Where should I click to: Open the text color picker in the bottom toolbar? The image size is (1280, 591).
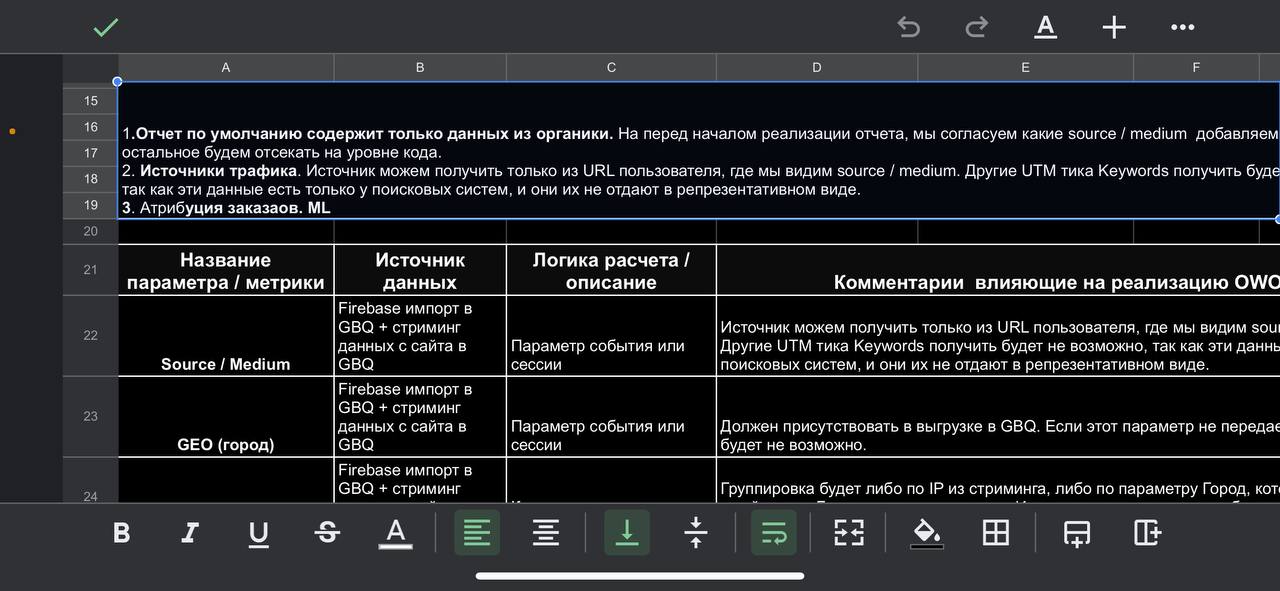(x=396, y=533)
